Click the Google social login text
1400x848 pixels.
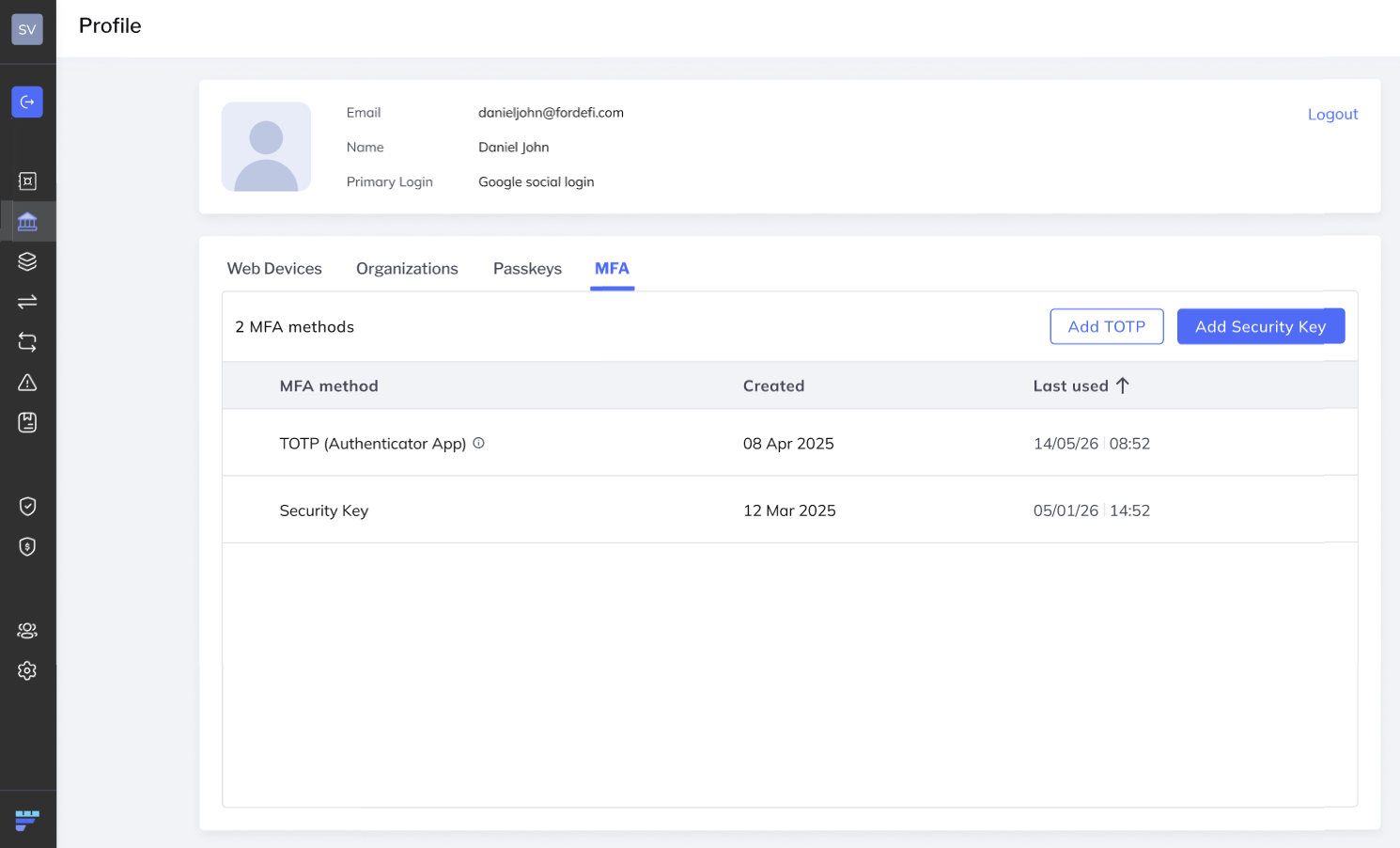coord(537,182)
